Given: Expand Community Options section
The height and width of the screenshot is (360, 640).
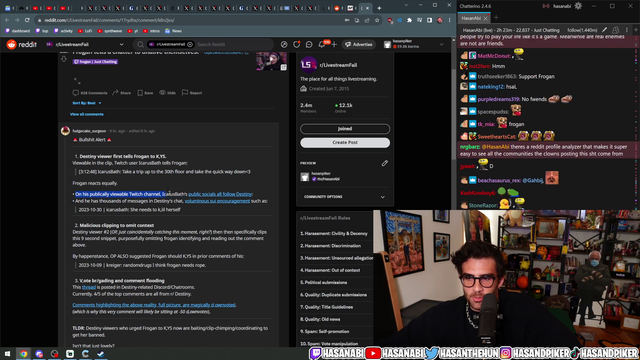Looking at the screenshot, I should click(x=345, y=197).
